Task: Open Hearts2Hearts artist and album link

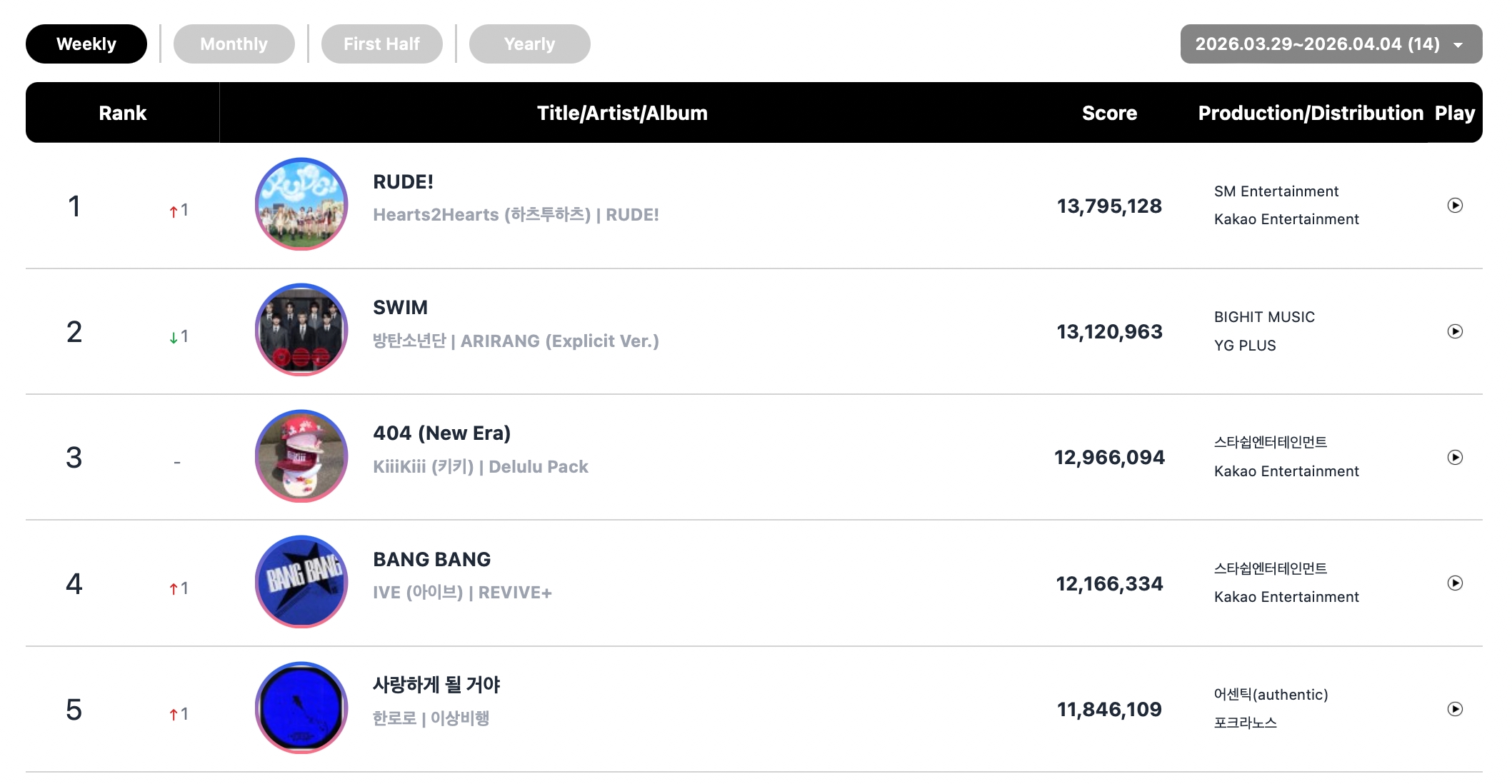Action: point(516,215)
